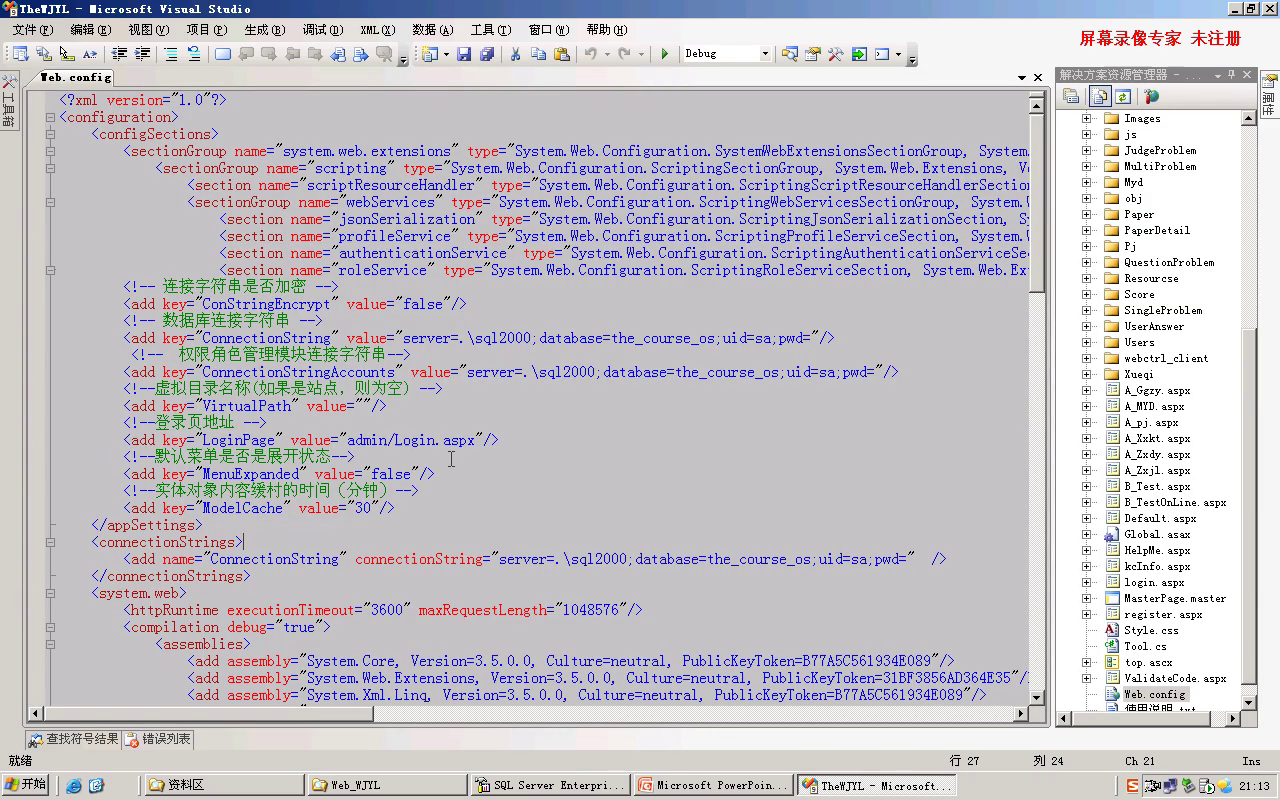
Task: Click the Redo arrow icon
Action: (x=624, y=54)
